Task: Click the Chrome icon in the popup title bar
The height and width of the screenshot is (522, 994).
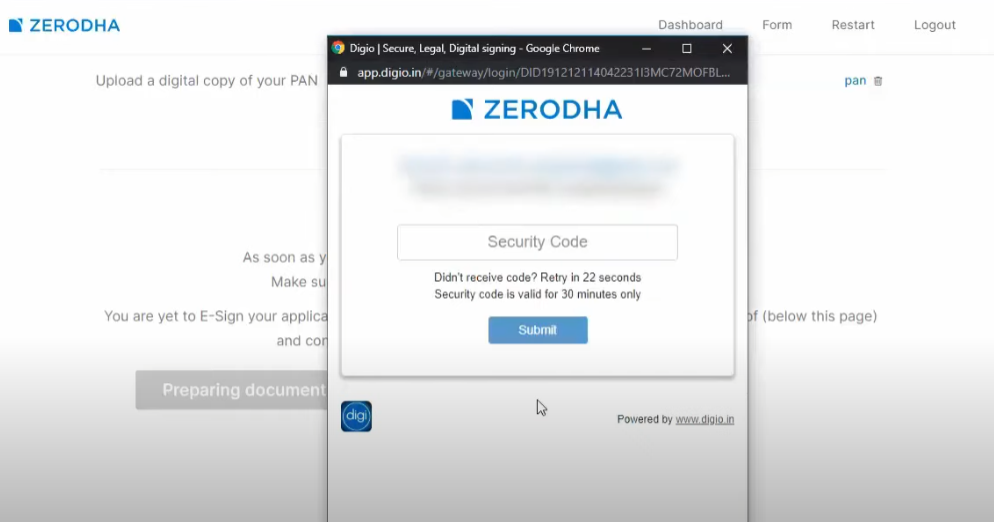Action: (x=338, y=48)
